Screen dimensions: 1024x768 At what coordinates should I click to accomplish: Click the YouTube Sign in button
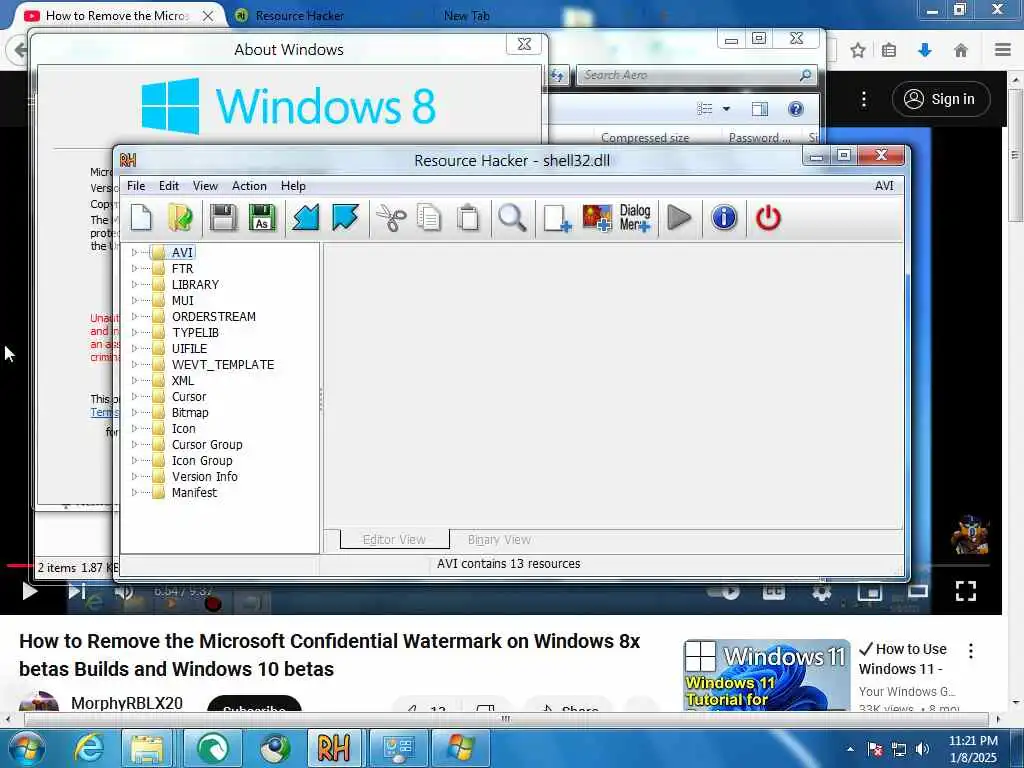940,99
